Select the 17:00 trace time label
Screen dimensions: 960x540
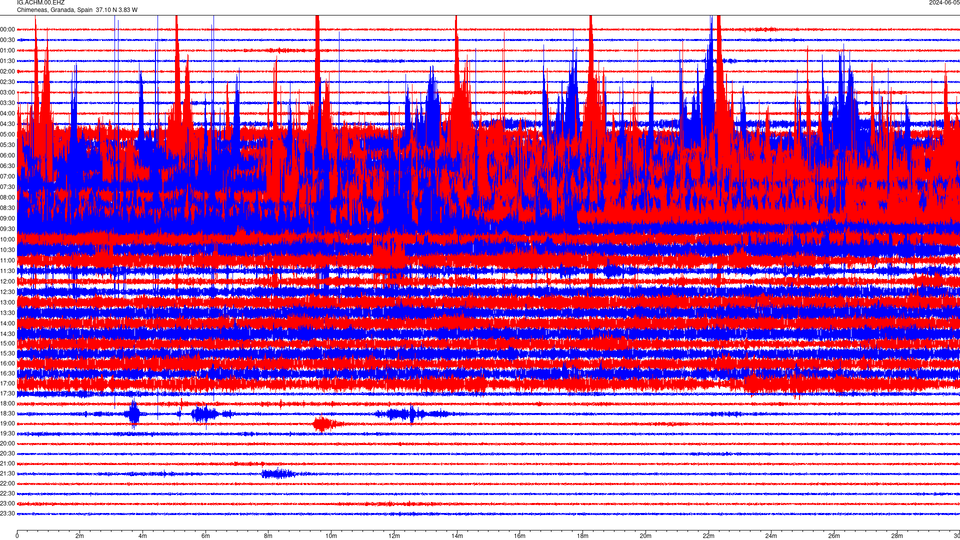pyautogui.click(x=8, y=383)
